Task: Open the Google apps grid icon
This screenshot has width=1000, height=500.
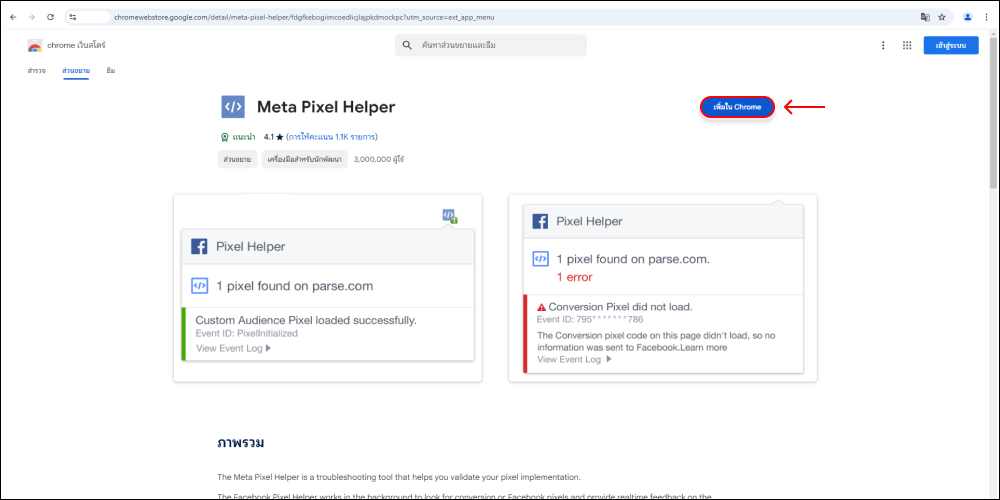Action: pos(907,45)
